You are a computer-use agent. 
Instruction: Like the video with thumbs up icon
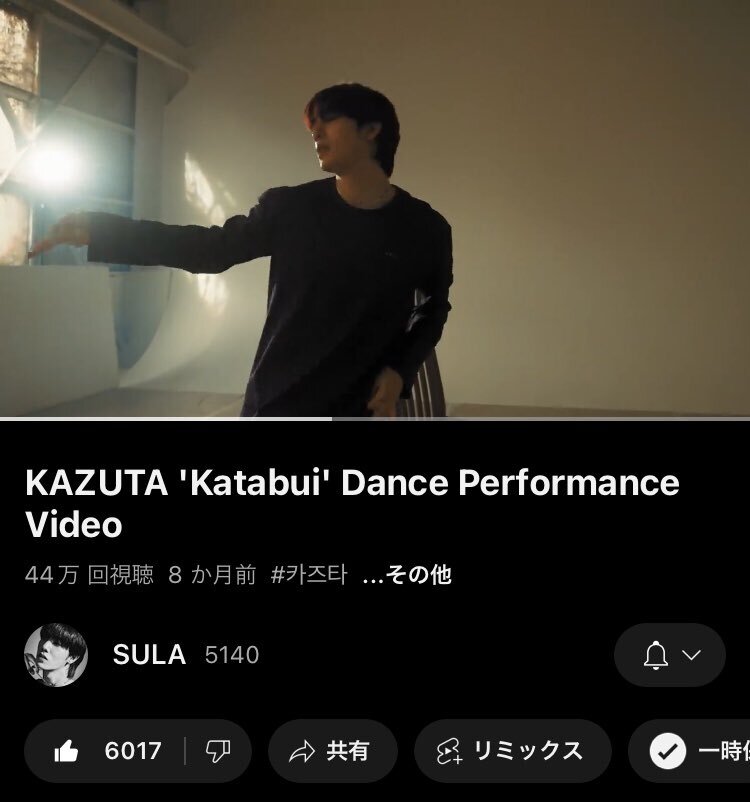[67, 751]
